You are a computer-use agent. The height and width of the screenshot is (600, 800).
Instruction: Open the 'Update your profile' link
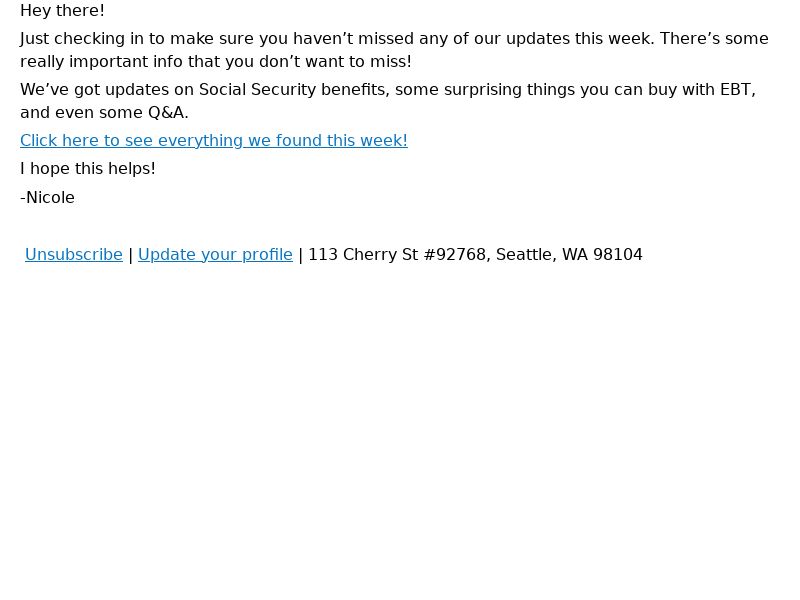(215, 254)
